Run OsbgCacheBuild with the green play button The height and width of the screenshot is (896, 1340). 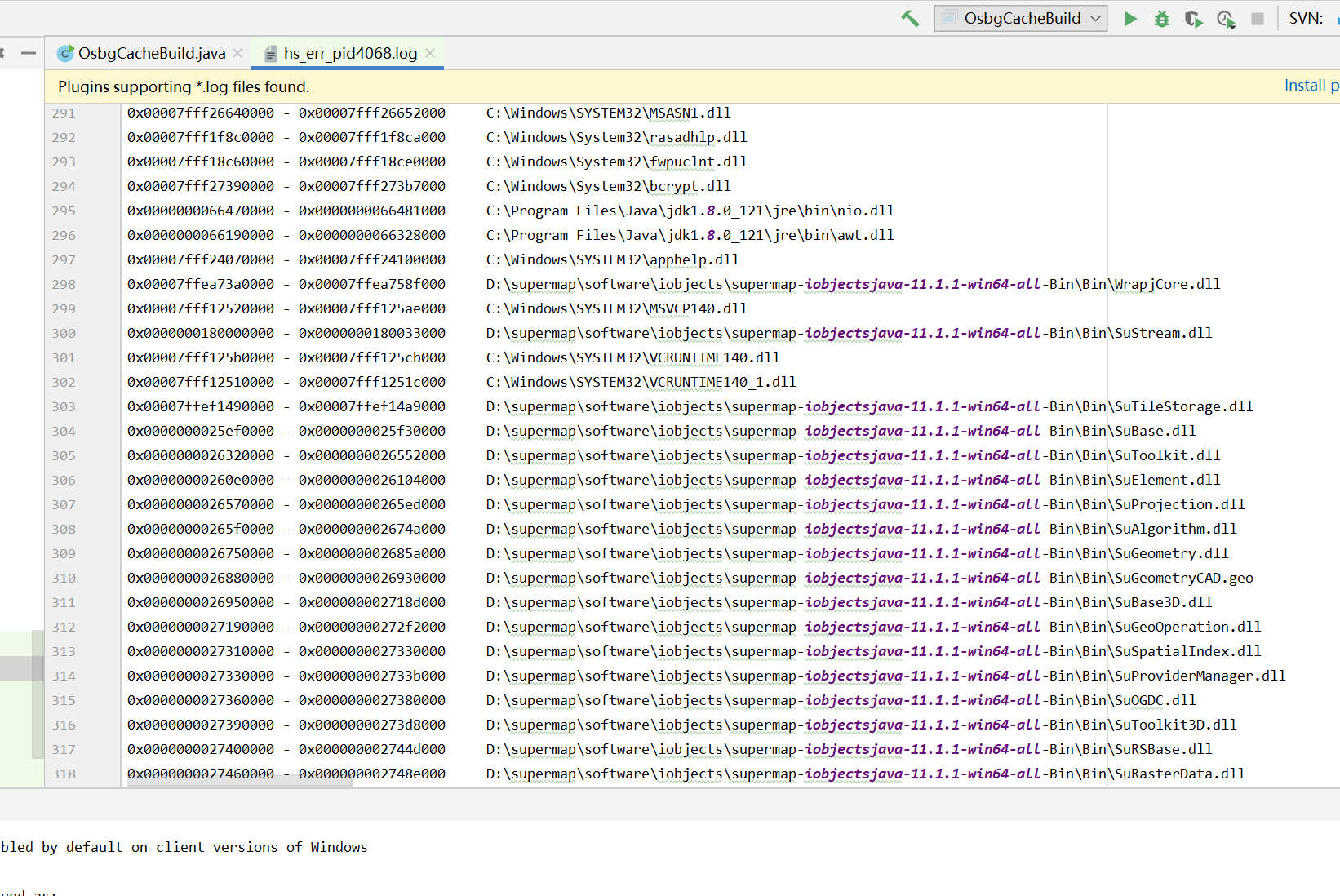tap(1130, 18)
